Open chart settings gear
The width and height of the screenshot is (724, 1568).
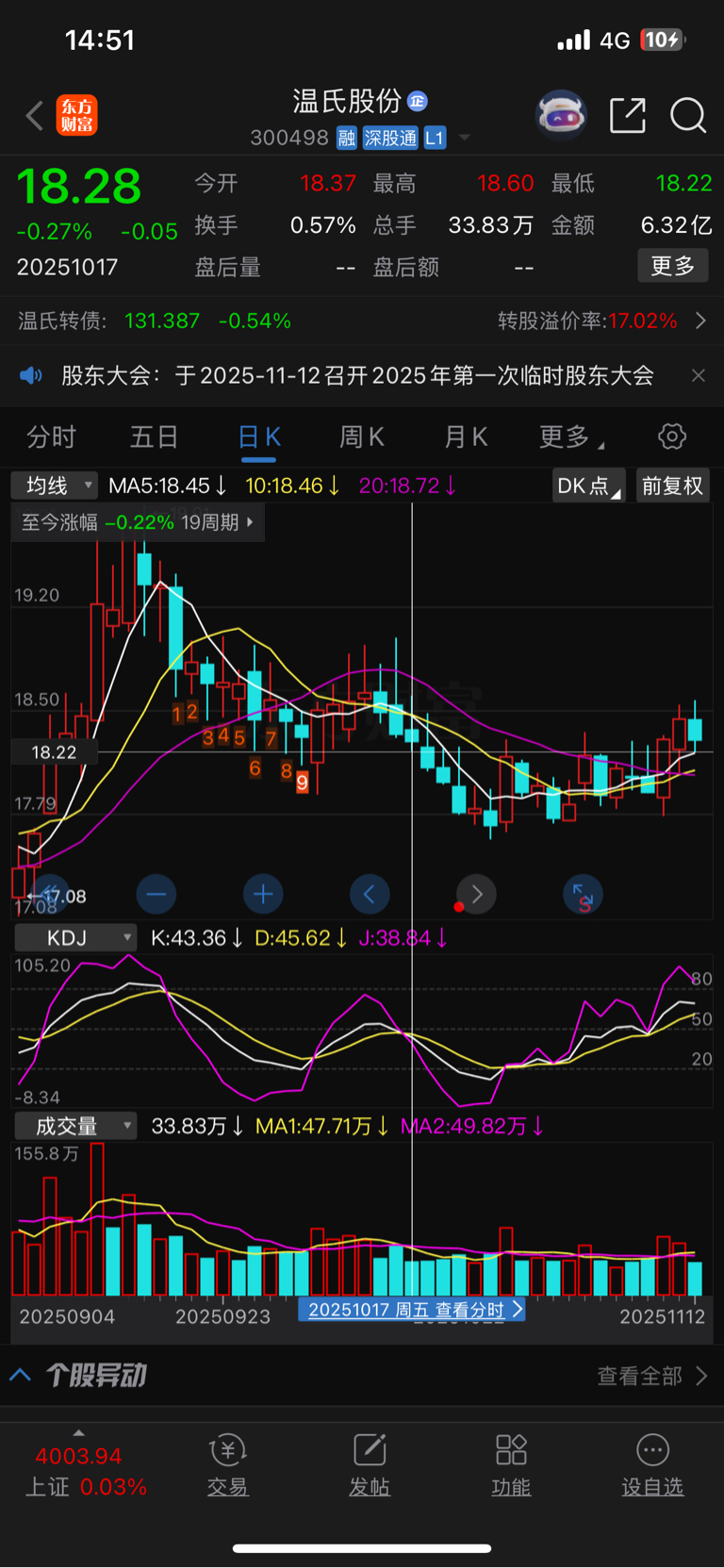672,437
